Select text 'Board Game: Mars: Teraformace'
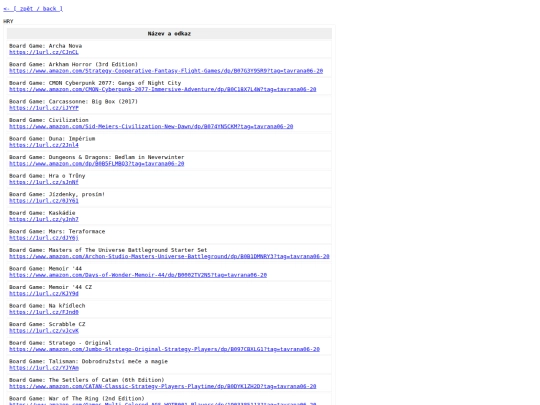Viewport: 540px width, 405px height. pos(57,232)
